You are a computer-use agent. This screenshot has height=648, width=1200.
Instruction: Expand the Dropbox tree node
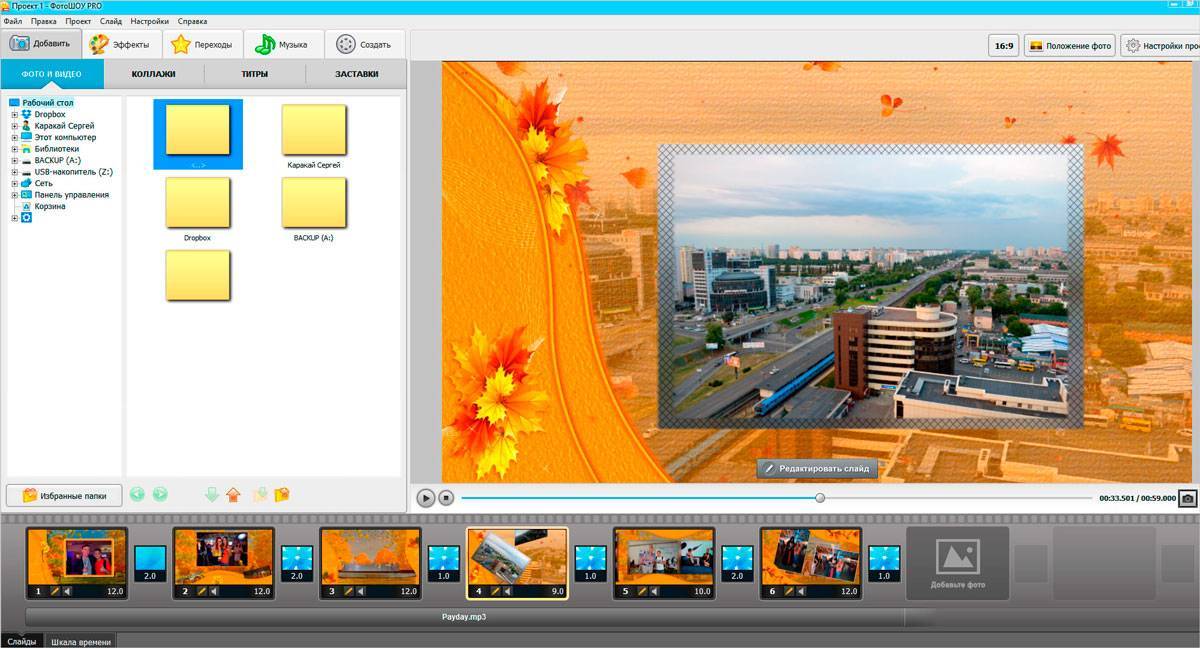coord(15,115)
